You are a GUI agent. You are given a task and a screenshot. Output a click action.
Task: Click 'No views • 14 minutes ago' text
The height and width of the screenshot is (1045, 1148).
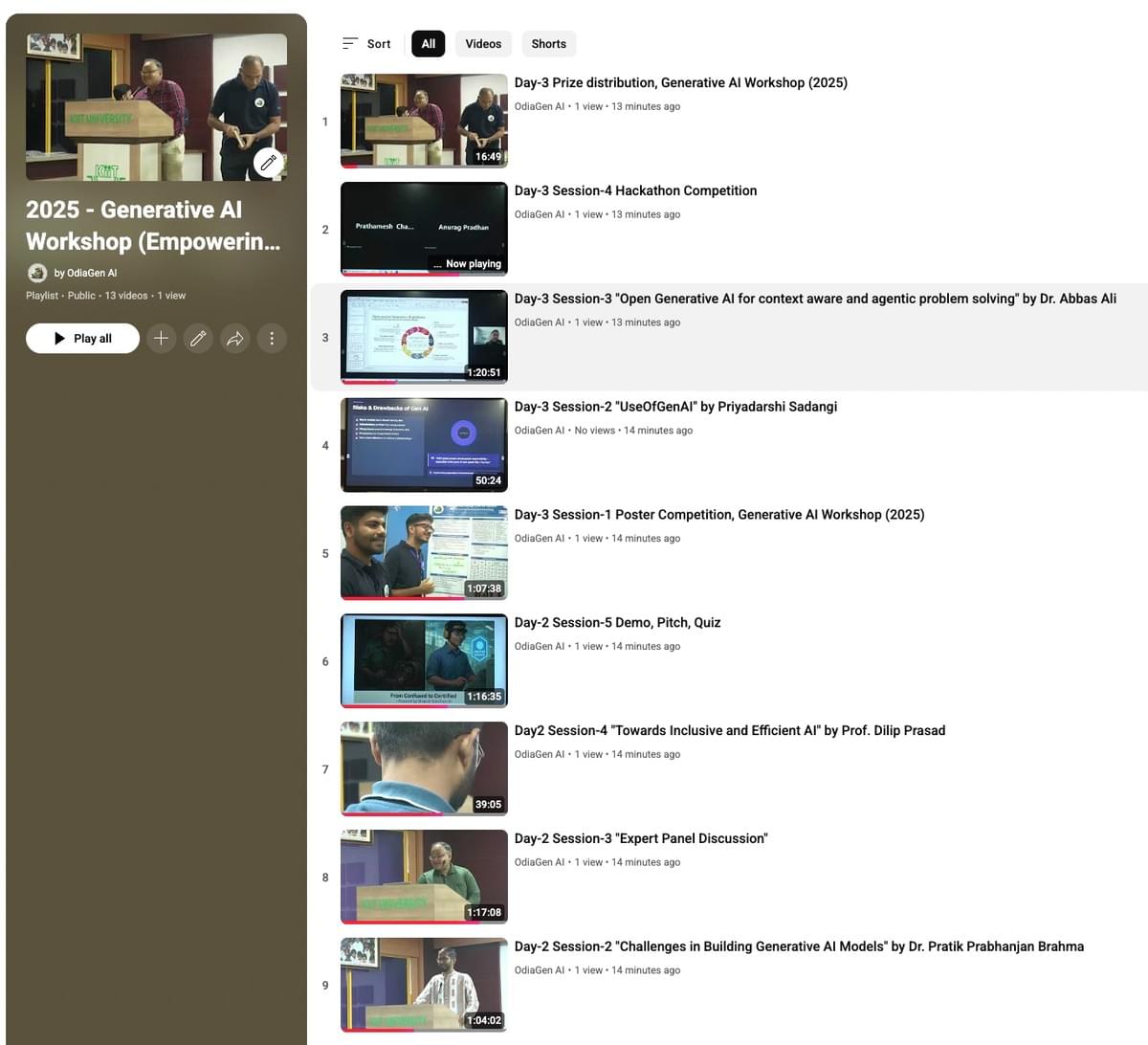coord(633,431)
